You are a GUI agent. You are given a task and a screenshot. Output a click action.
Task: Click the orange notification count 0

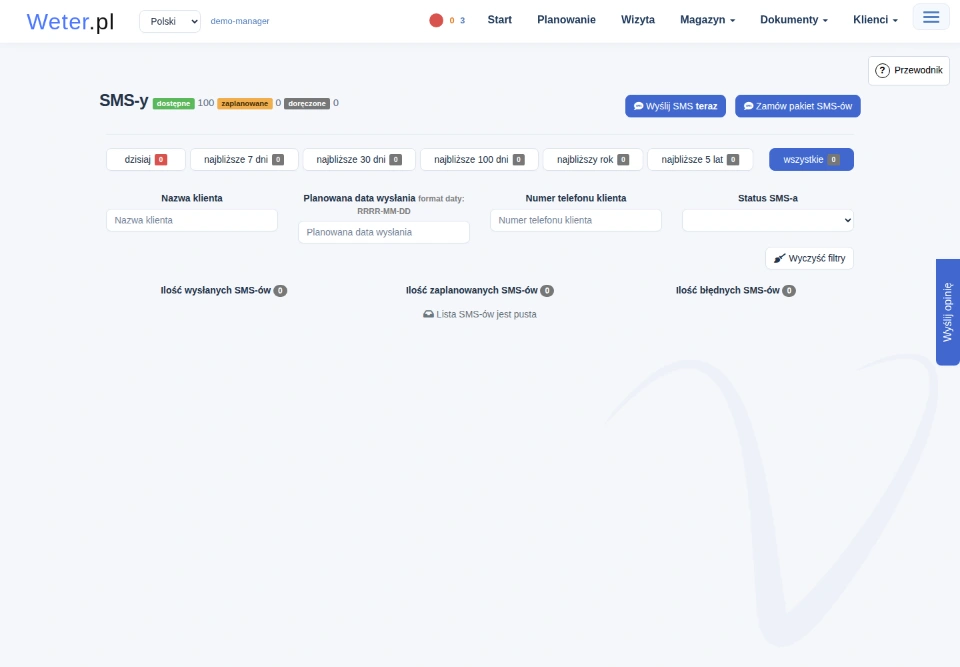point(452,20)
